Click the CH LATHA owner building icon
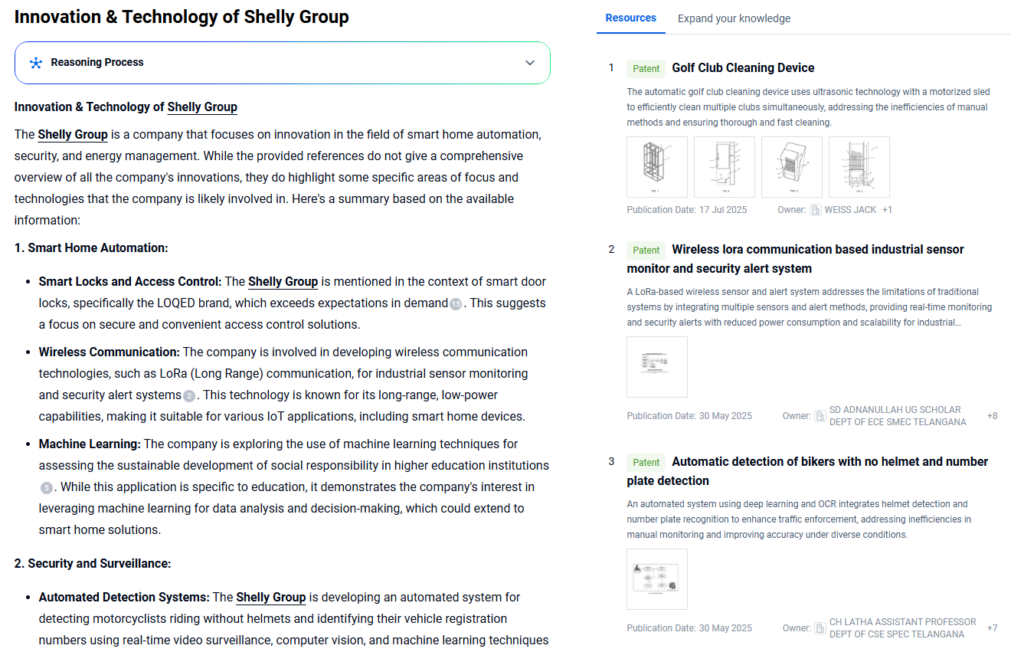Viewport: 1024px width, 652px height. (x=820, y=628)
